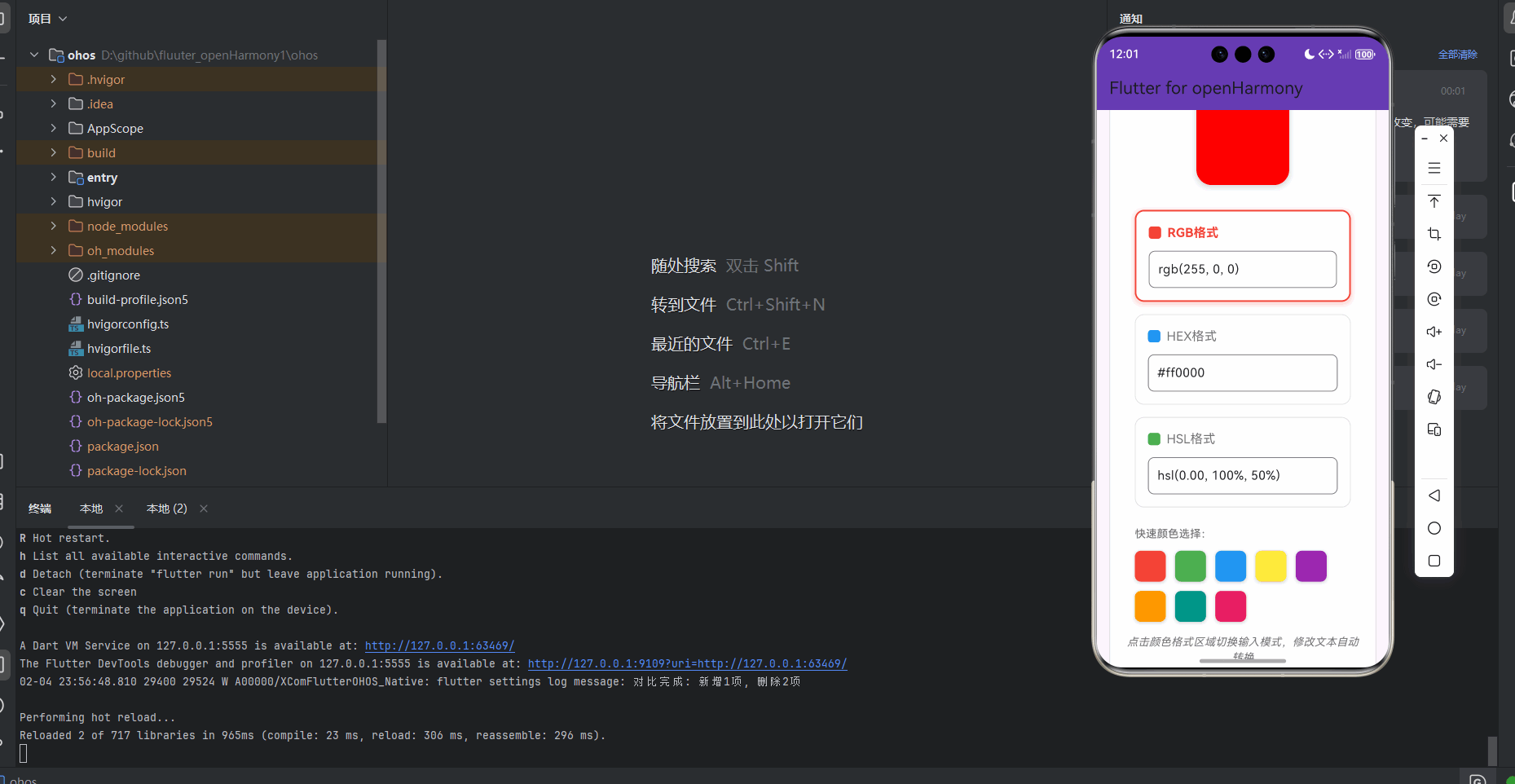Select the HEX格式 color card

pyautogui.click(x=1241, y=359)
